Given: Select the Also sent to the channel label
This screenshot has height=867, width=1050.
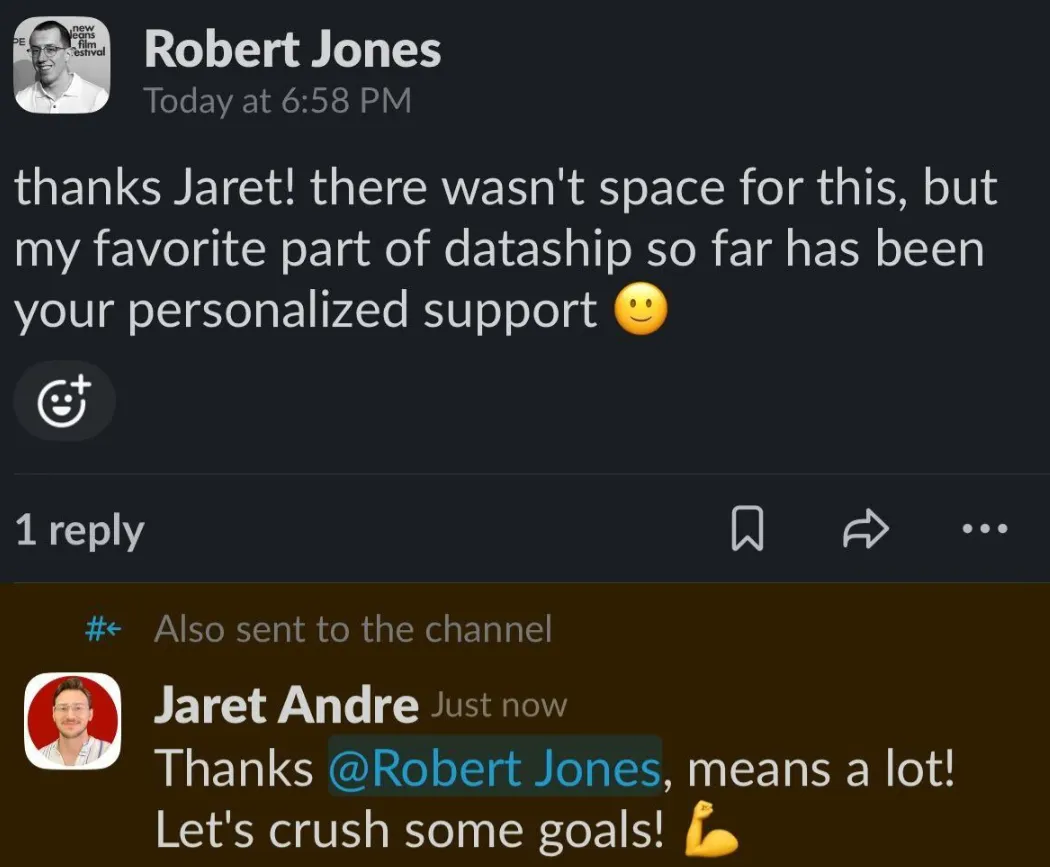Looking at the screenshot, I should [x=353, y=629].
